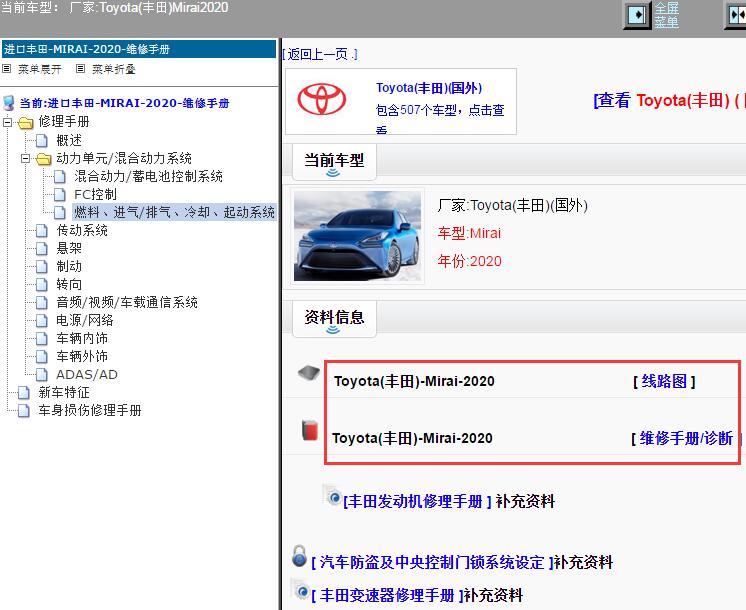
Task: Click the gray chip icon beside the 线路图 row
Action: click(309, 373)
